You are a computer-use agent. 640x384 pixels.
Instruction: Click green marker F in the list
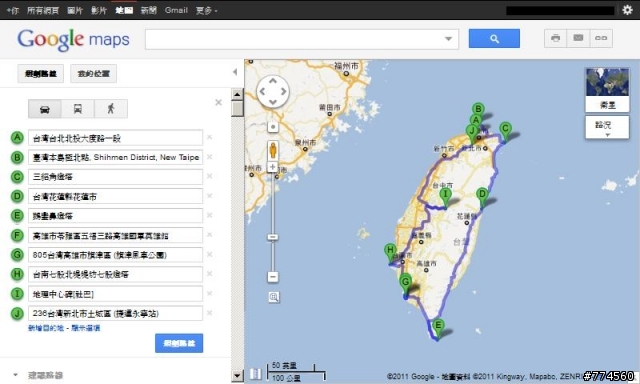[x=17, y=235]
